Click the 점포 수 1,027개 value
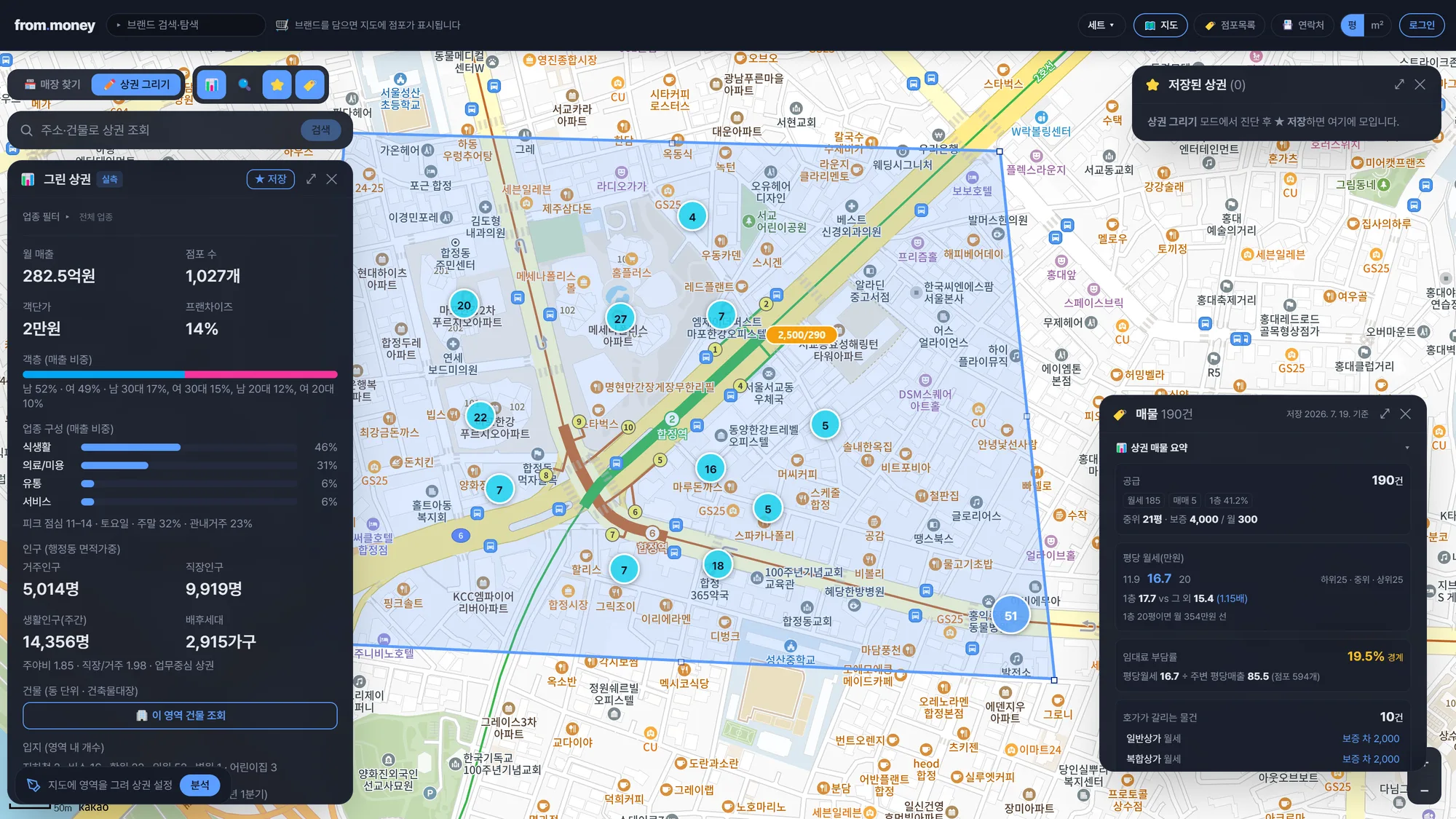Screen dimensions: 1456x819 pyautogui.click(x=213, y=276)
